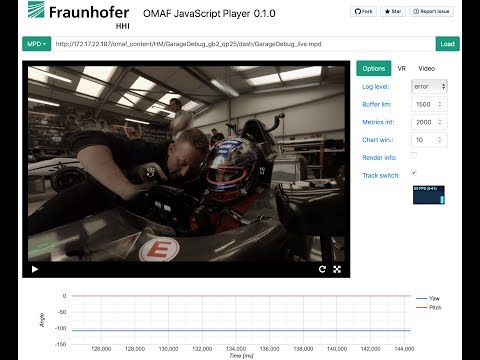
Task: Click the OMAF JavaScript Player title
Action: click(x=209, y=14)
